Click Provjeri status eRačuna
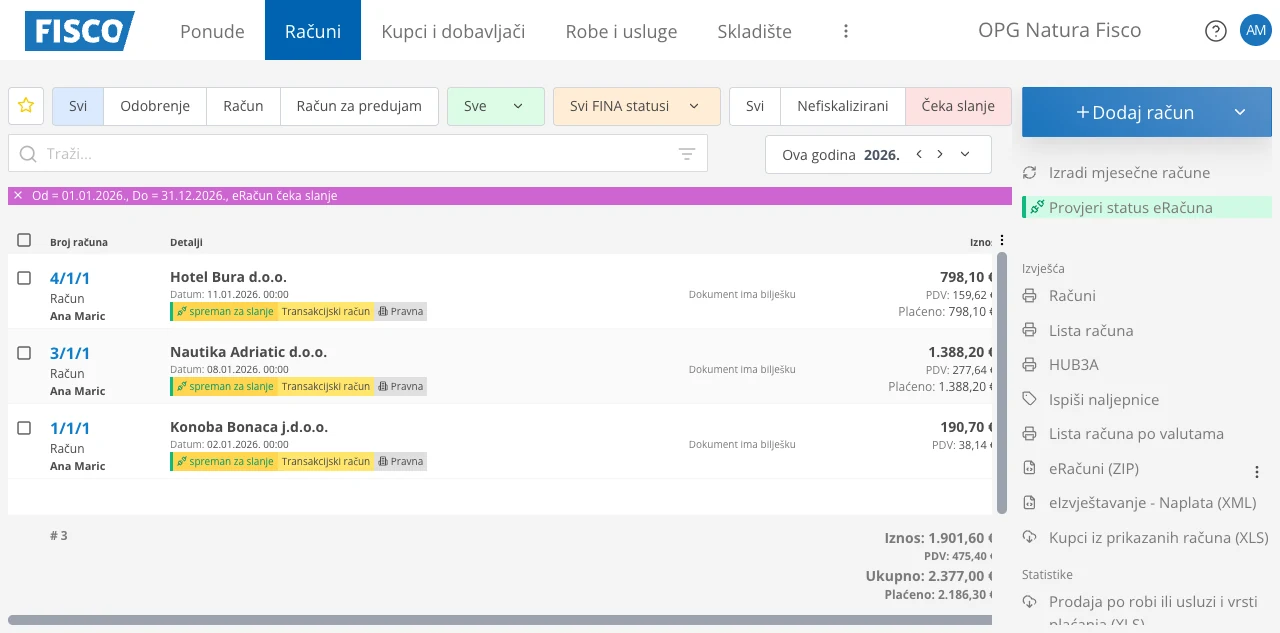Screen dimensions: 1280x633 [x=1130, y=208]
